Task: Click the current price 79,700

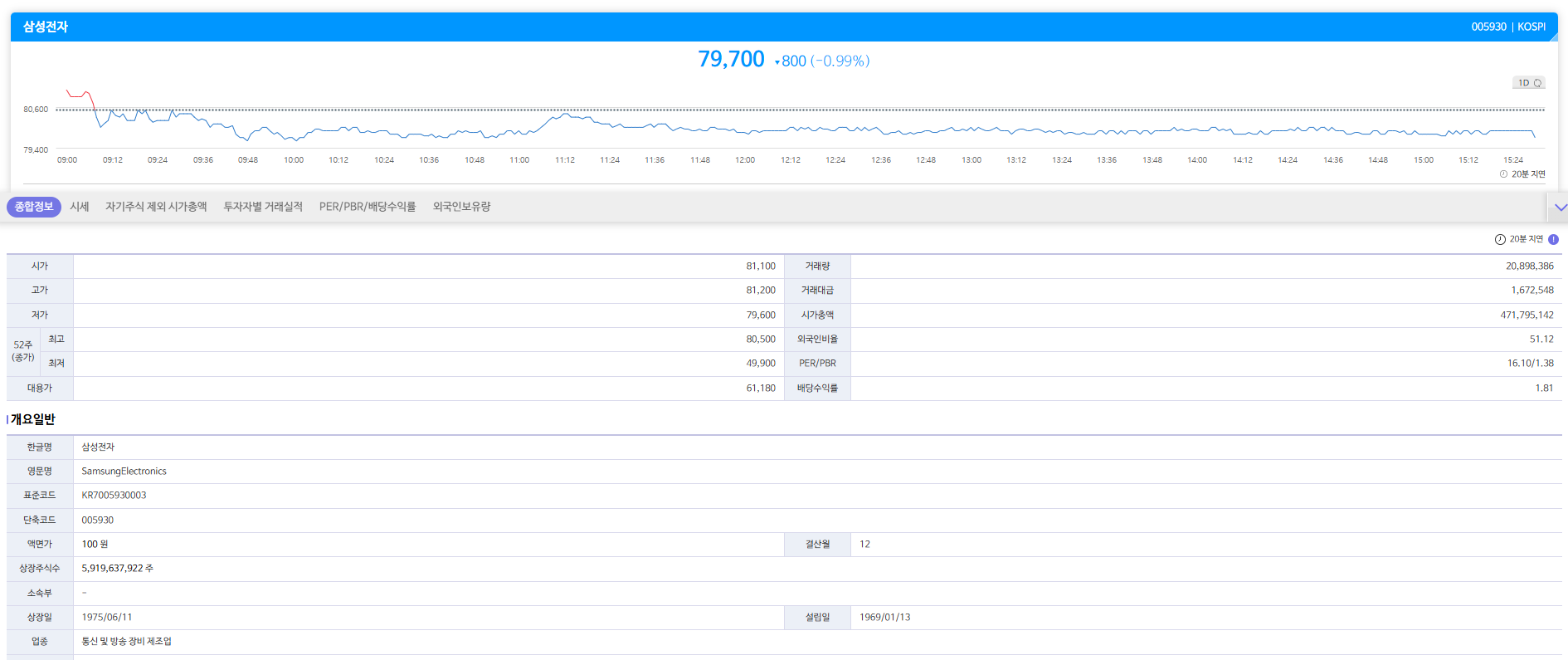Action: [731, 60]
